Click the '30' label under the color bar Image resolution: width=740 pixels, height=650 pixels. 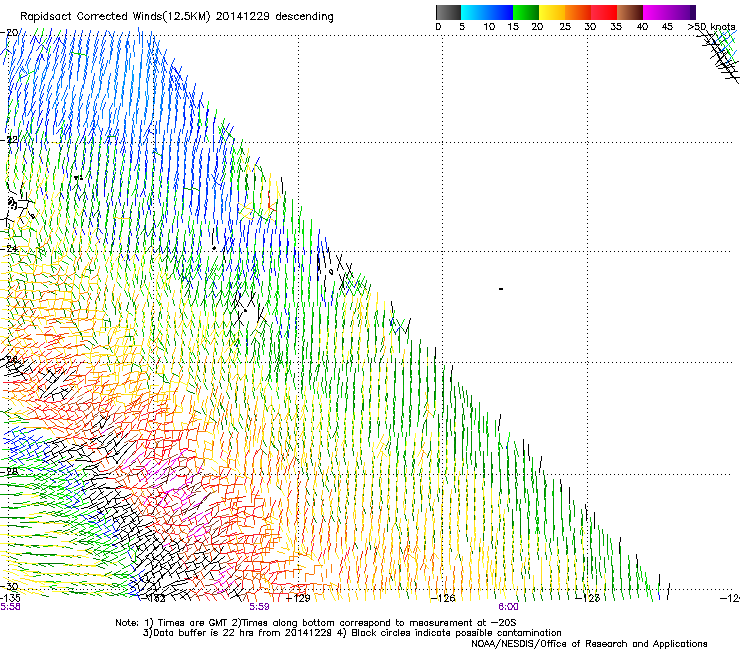590,26
